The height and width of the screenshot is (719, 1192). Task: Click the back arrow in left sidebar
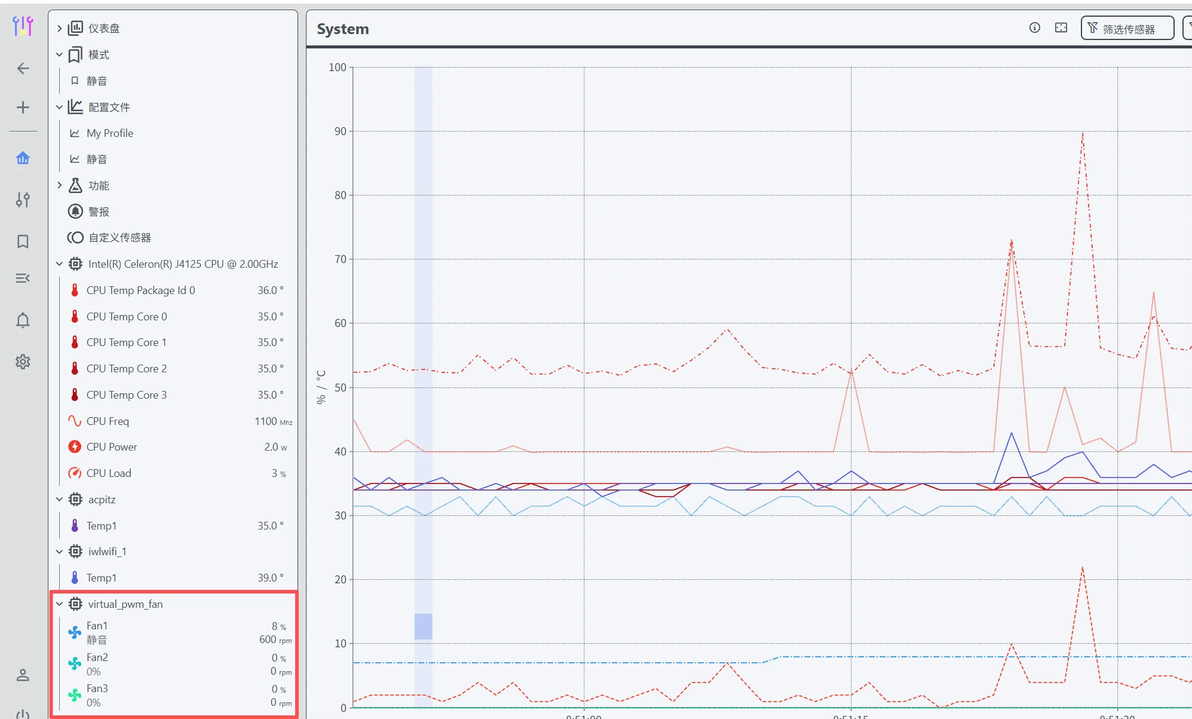(23, 68)
